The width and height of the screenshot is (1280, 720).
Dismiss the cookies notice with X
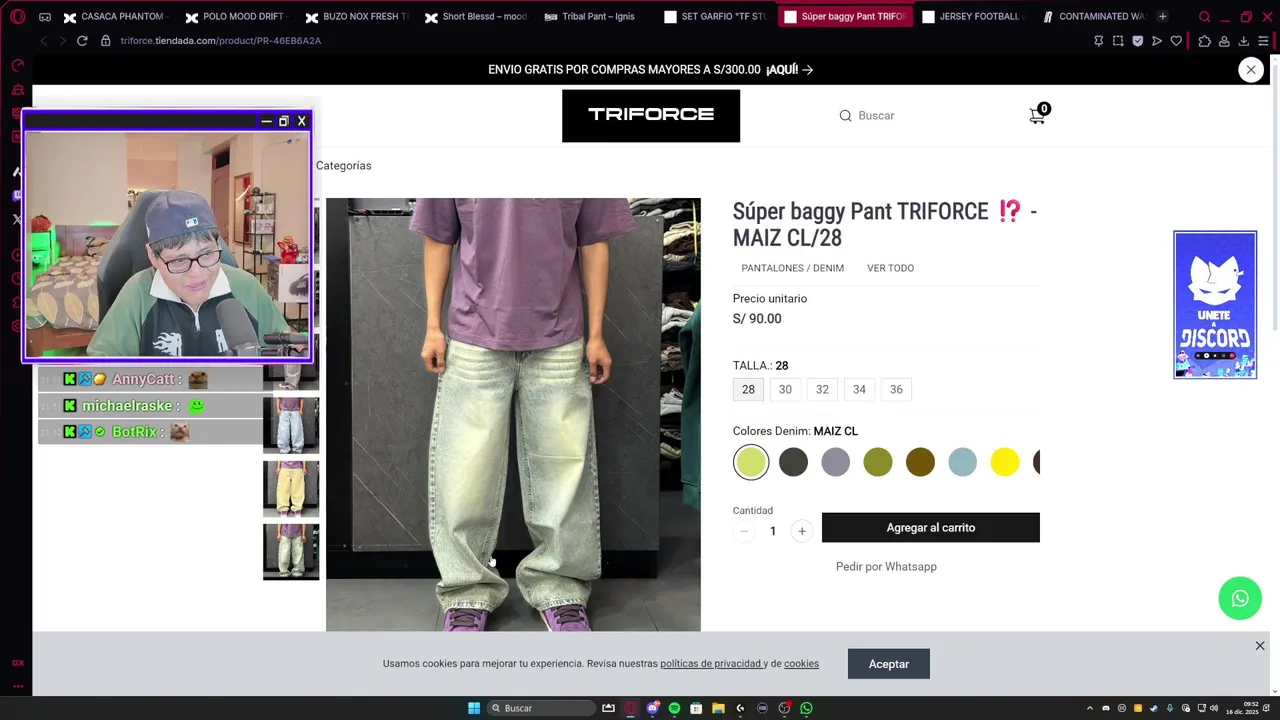click(x=1260, y=646)
